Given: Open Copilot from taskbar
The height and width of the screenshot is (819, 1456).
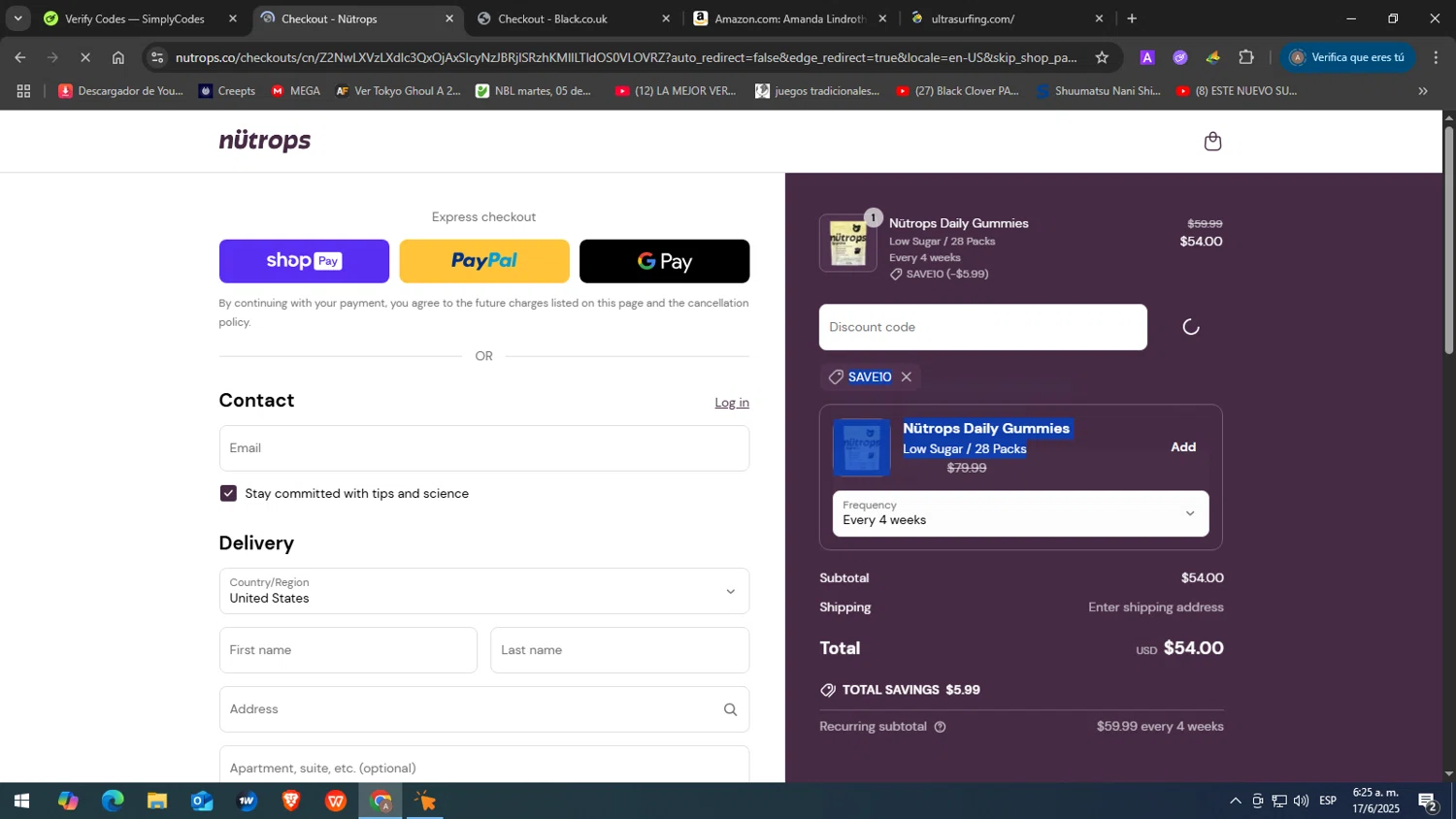Looking at the screenshot, I should click(x=68, y=802).
